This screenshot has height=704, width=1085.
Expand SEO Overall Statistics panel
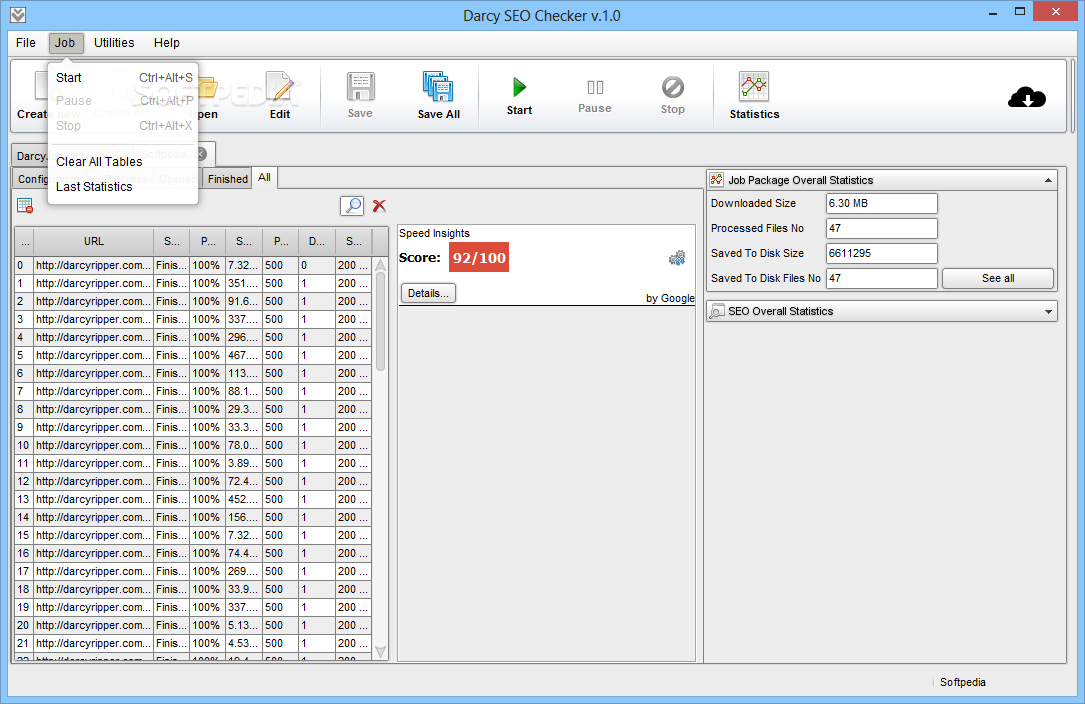coord(1048,312)
